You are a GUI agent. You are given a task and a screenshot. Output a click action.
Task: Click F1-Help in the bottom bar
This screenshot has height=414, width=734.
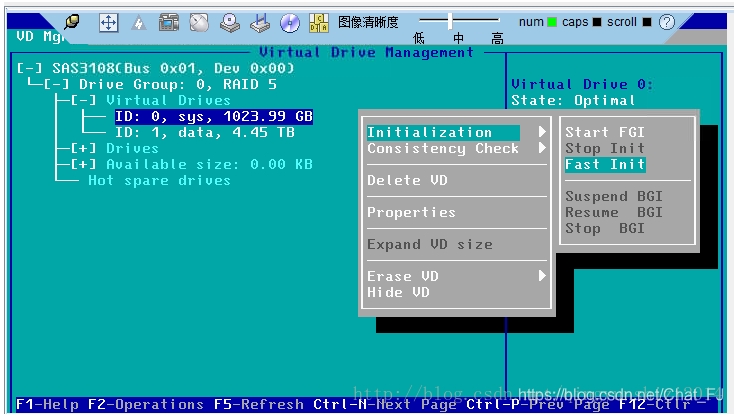[47, 404]
